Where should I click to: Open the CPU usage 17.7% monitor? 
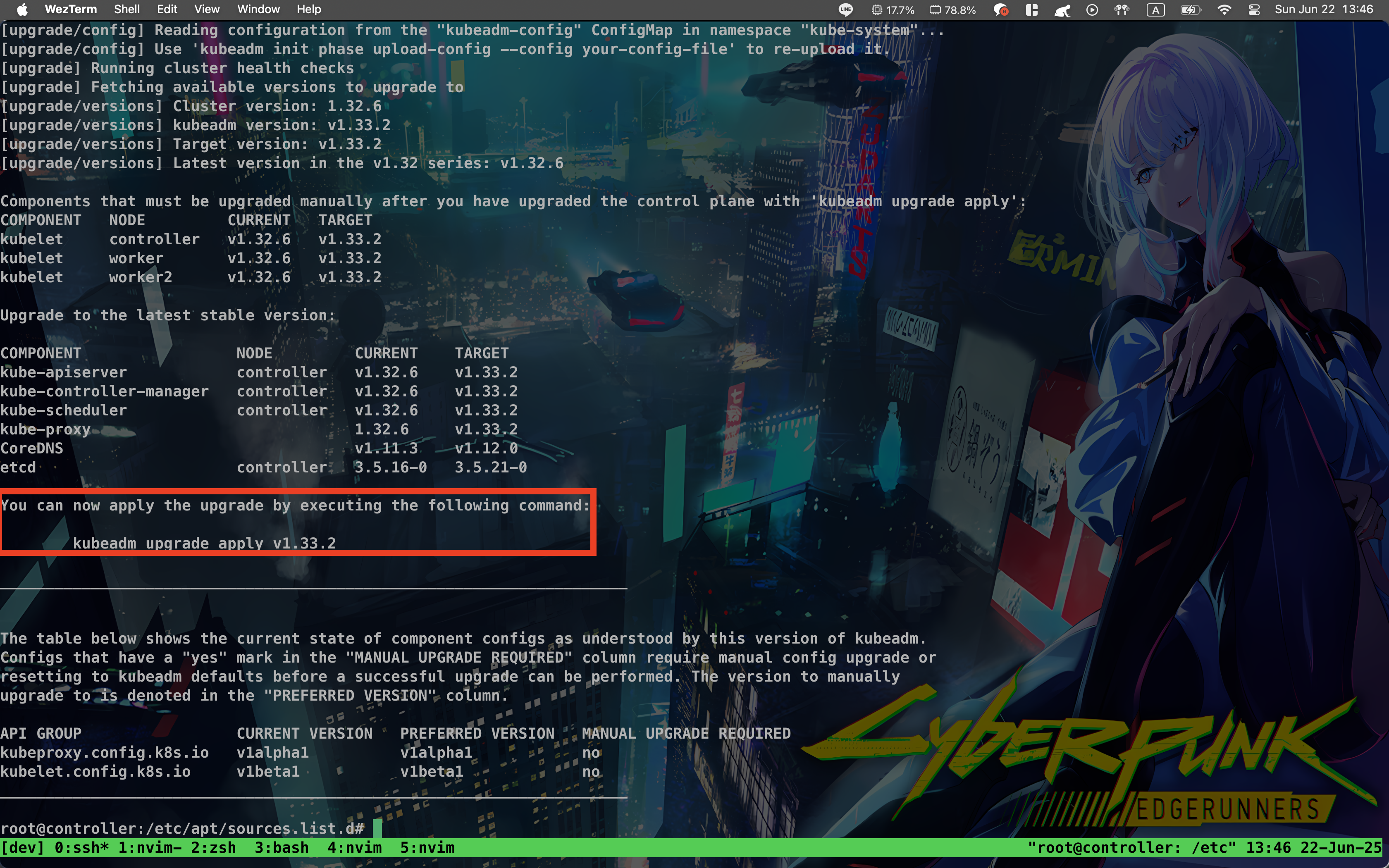[893, 10]
